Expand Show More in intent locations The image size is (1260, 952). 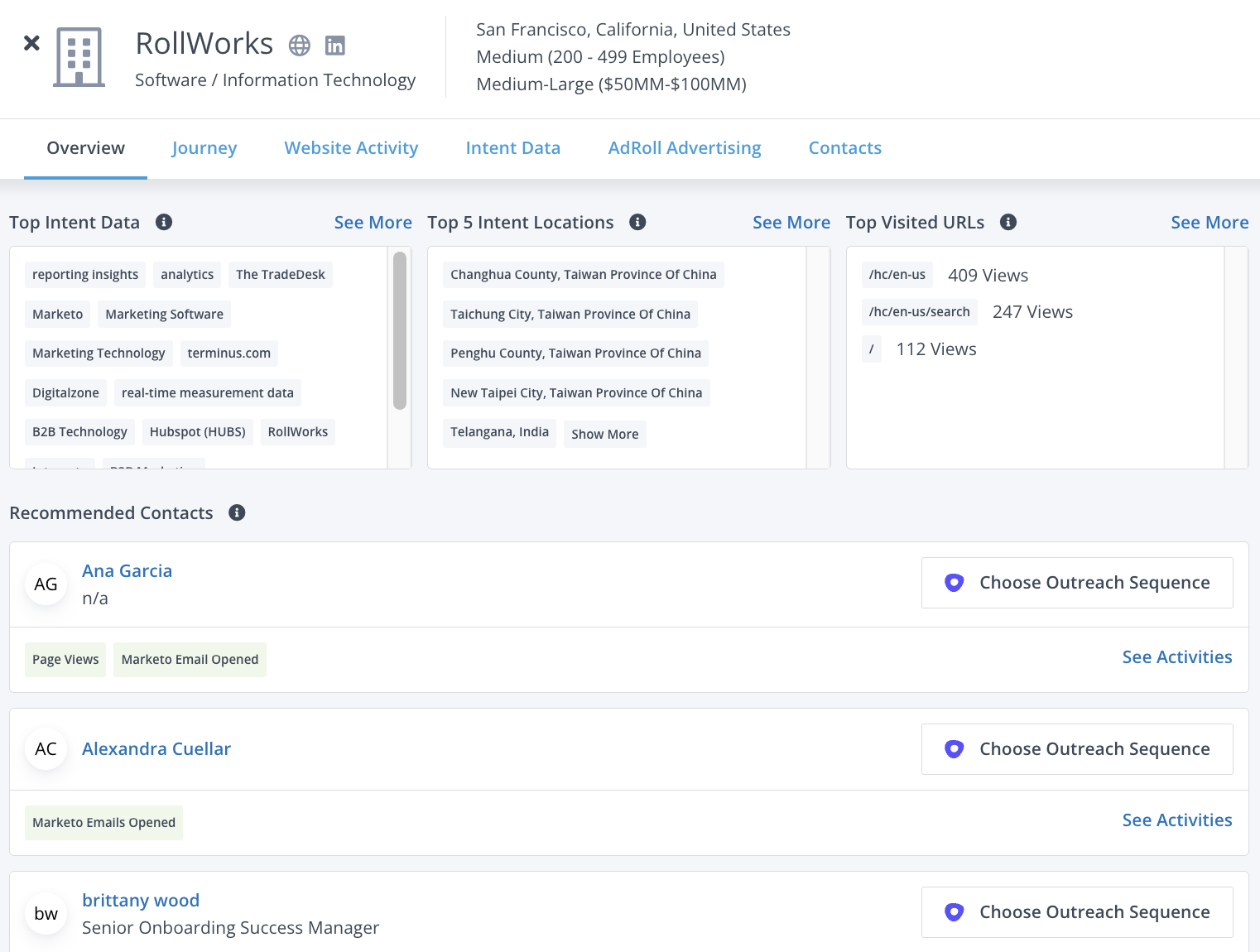coord(604,434)
